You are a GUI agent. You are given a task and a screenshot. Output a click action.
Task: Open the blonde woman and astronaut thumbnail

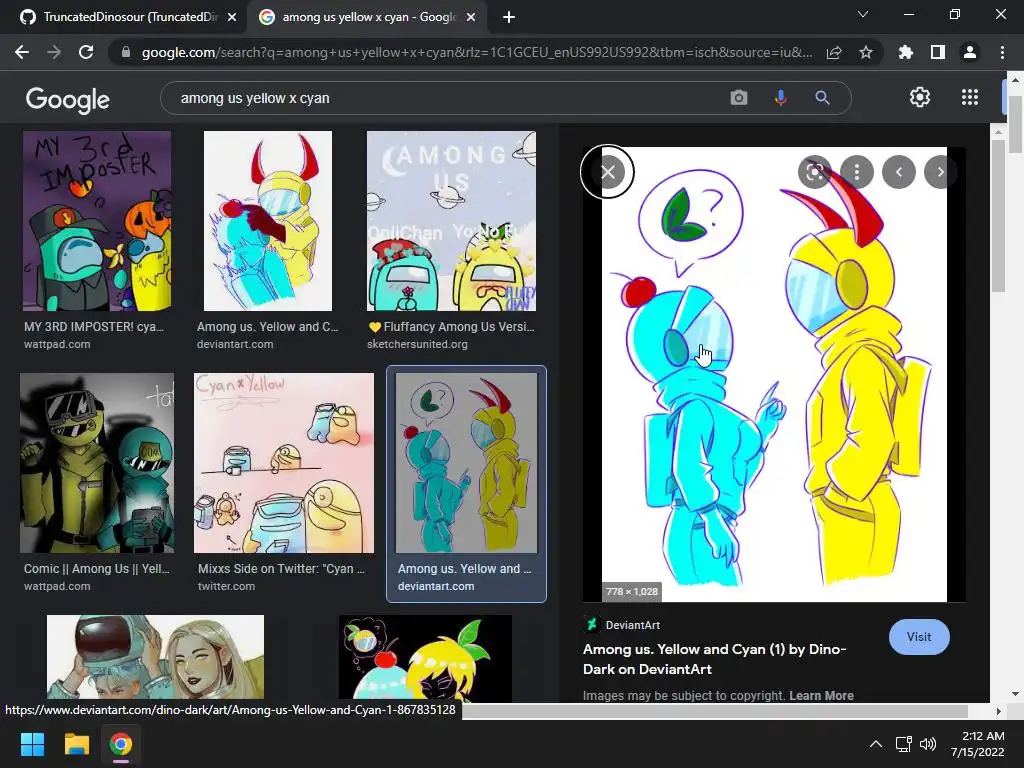point(155,657)
